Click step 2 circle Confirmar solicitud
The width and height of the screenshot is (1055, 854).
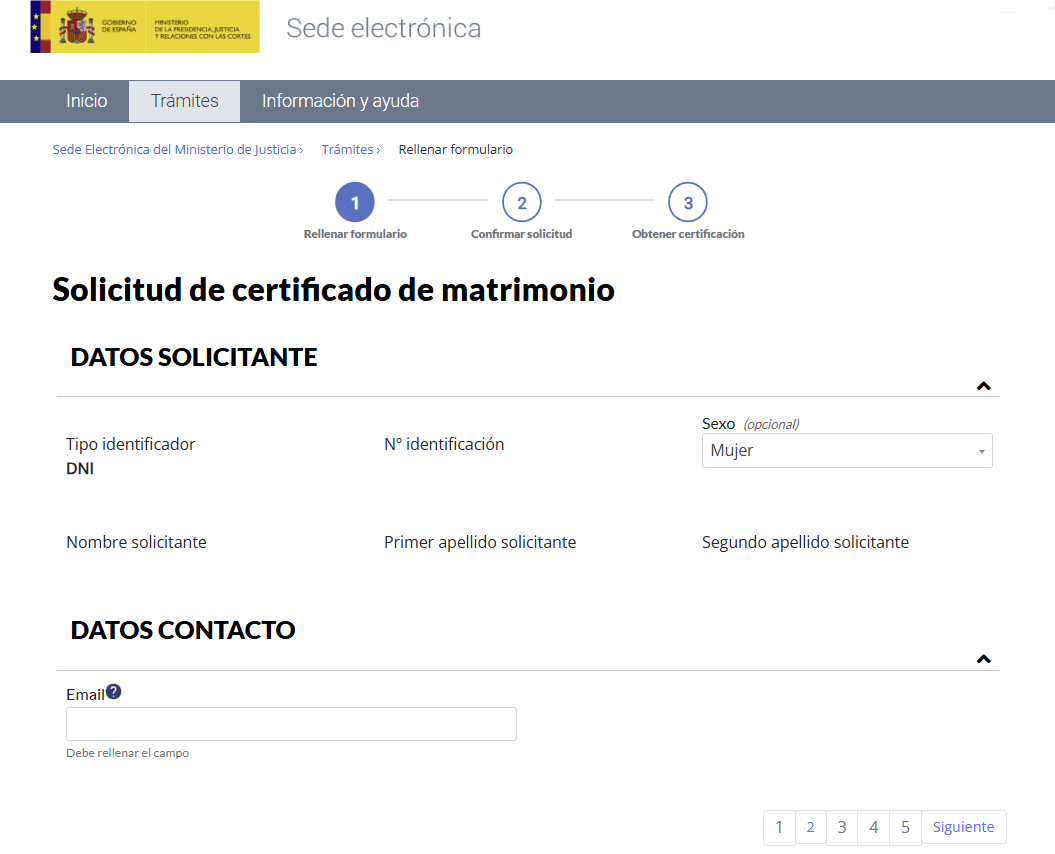point(522,201)
